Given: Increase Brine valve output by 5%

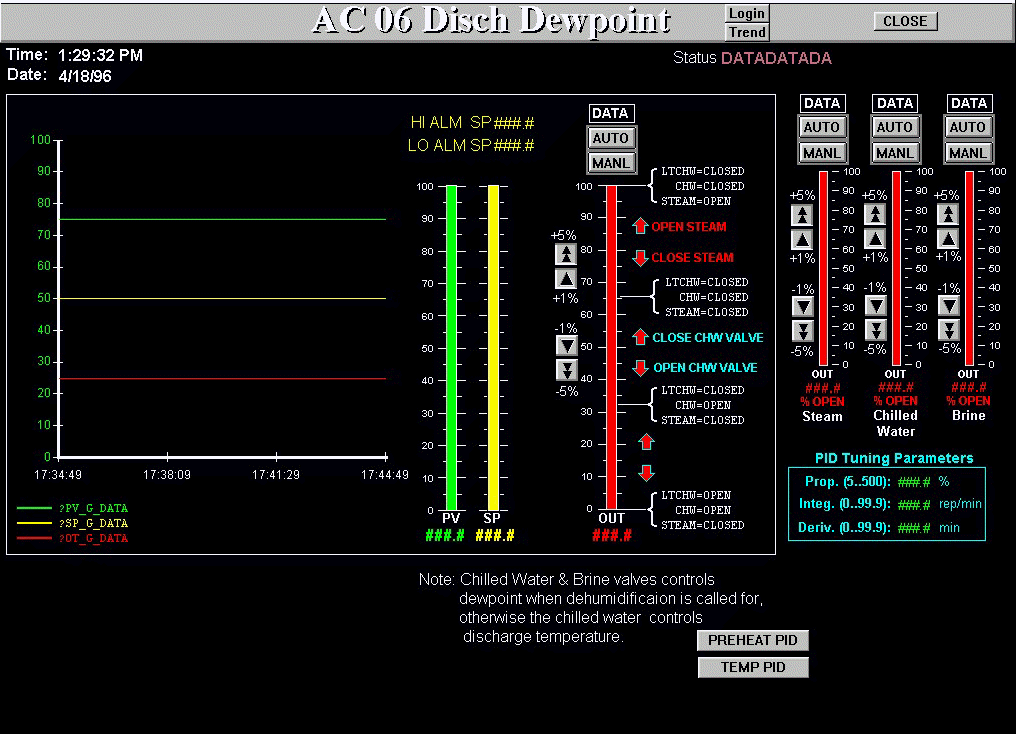Looking at the screenshot, I should point(949,215).
